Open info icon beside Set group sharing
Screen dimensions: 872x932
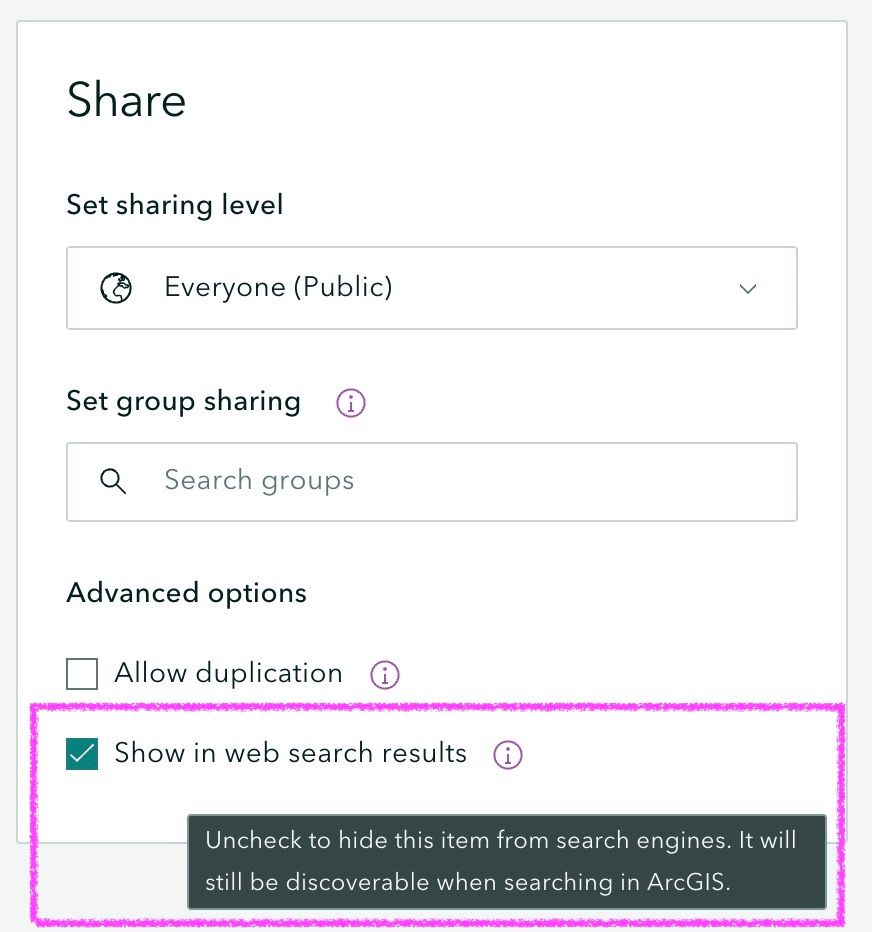350,403
